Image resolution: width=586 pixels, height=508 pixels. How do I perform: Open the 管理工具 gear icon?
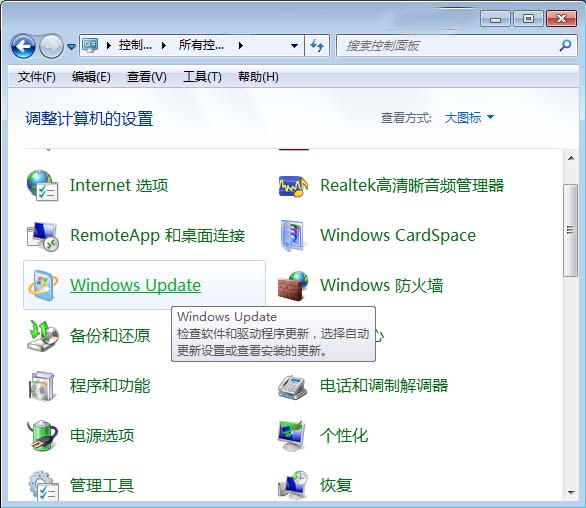point(43,485)
